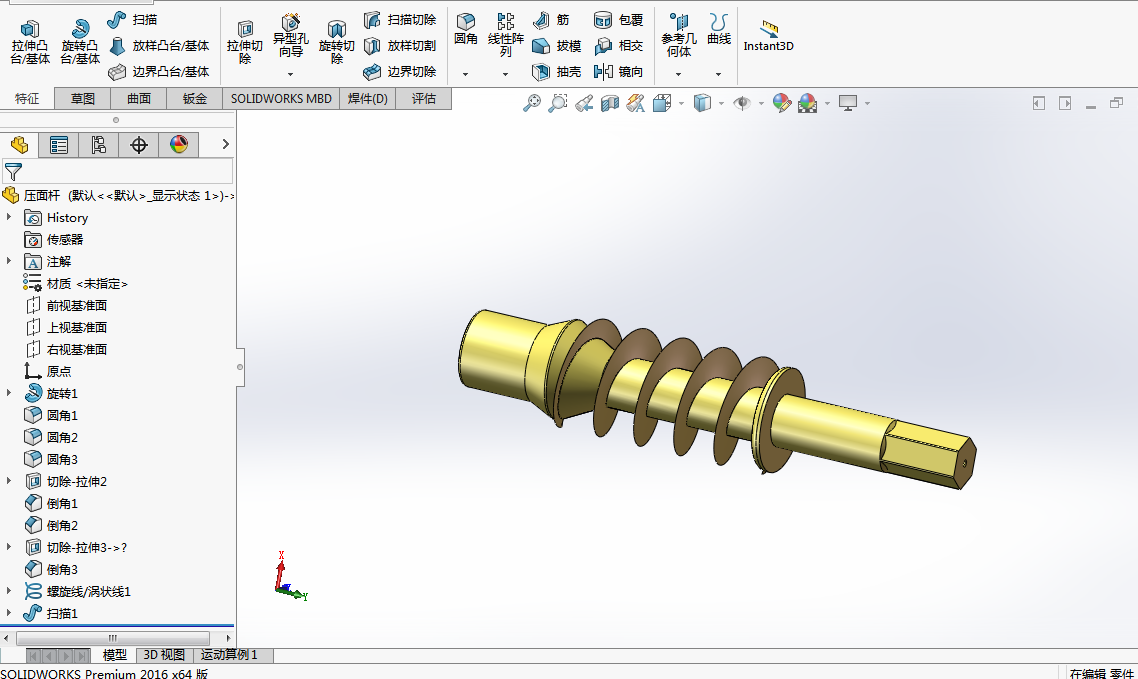1138x679 pixels.
Task: Click Edit Appearance color ball icon
Action: (x=782, y=103)
